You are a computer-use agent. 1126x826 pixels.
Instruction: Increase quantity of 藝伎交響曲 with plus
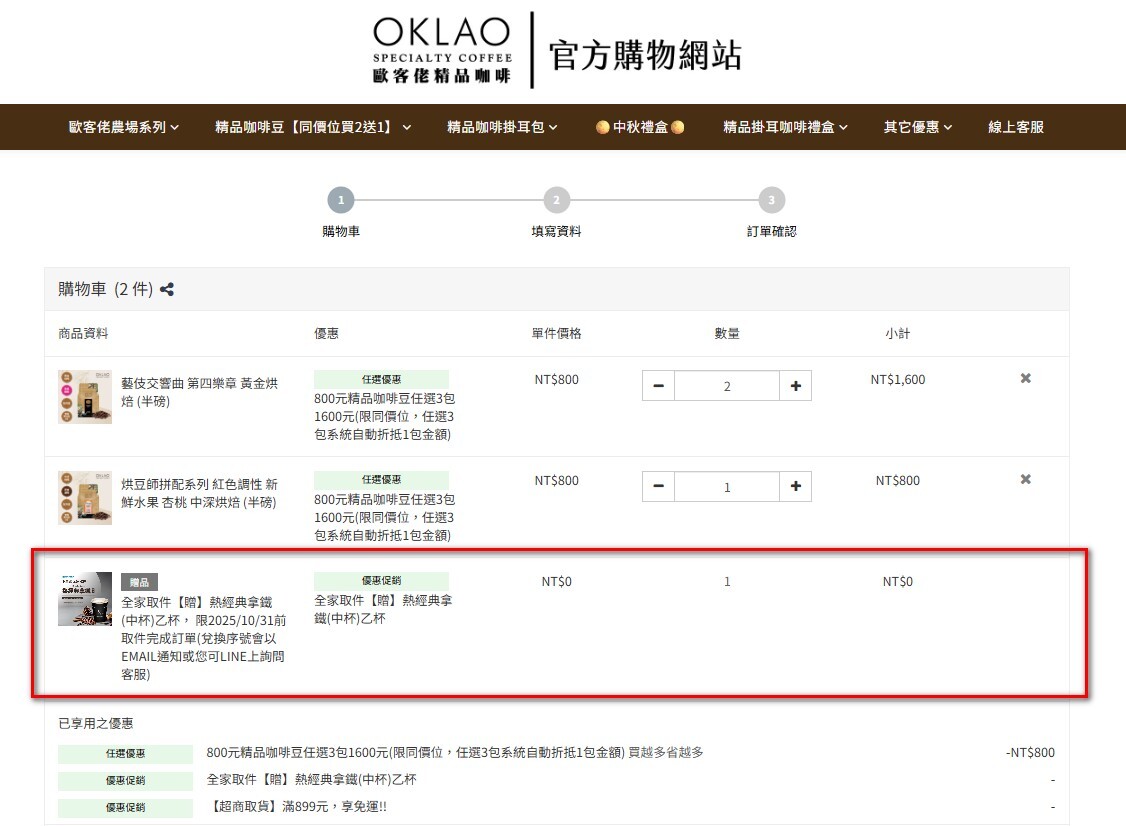point(796,386)
